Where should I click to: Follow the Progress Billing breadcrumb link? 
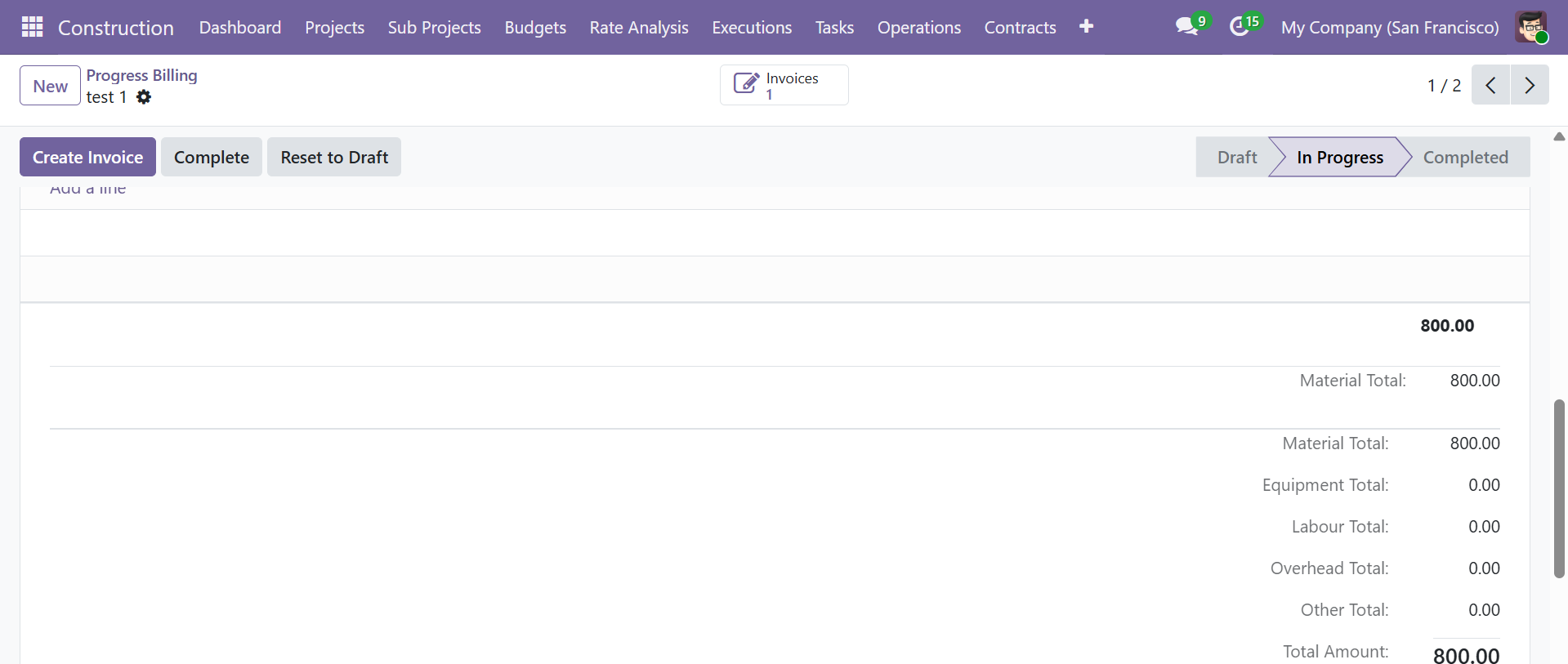(x=142, y=75)
